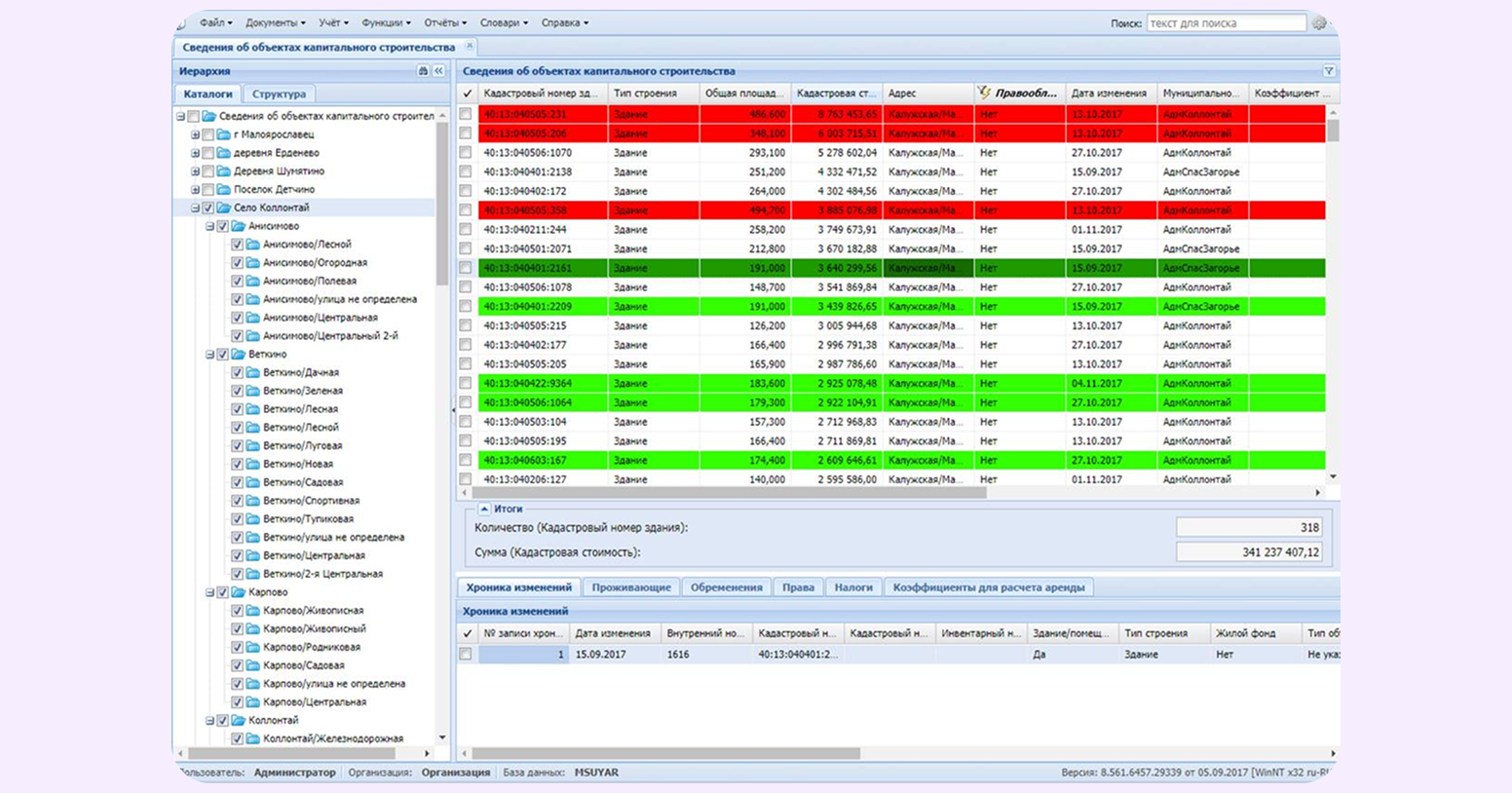Click the Количество total field showing 318

tap(1249, 527)
